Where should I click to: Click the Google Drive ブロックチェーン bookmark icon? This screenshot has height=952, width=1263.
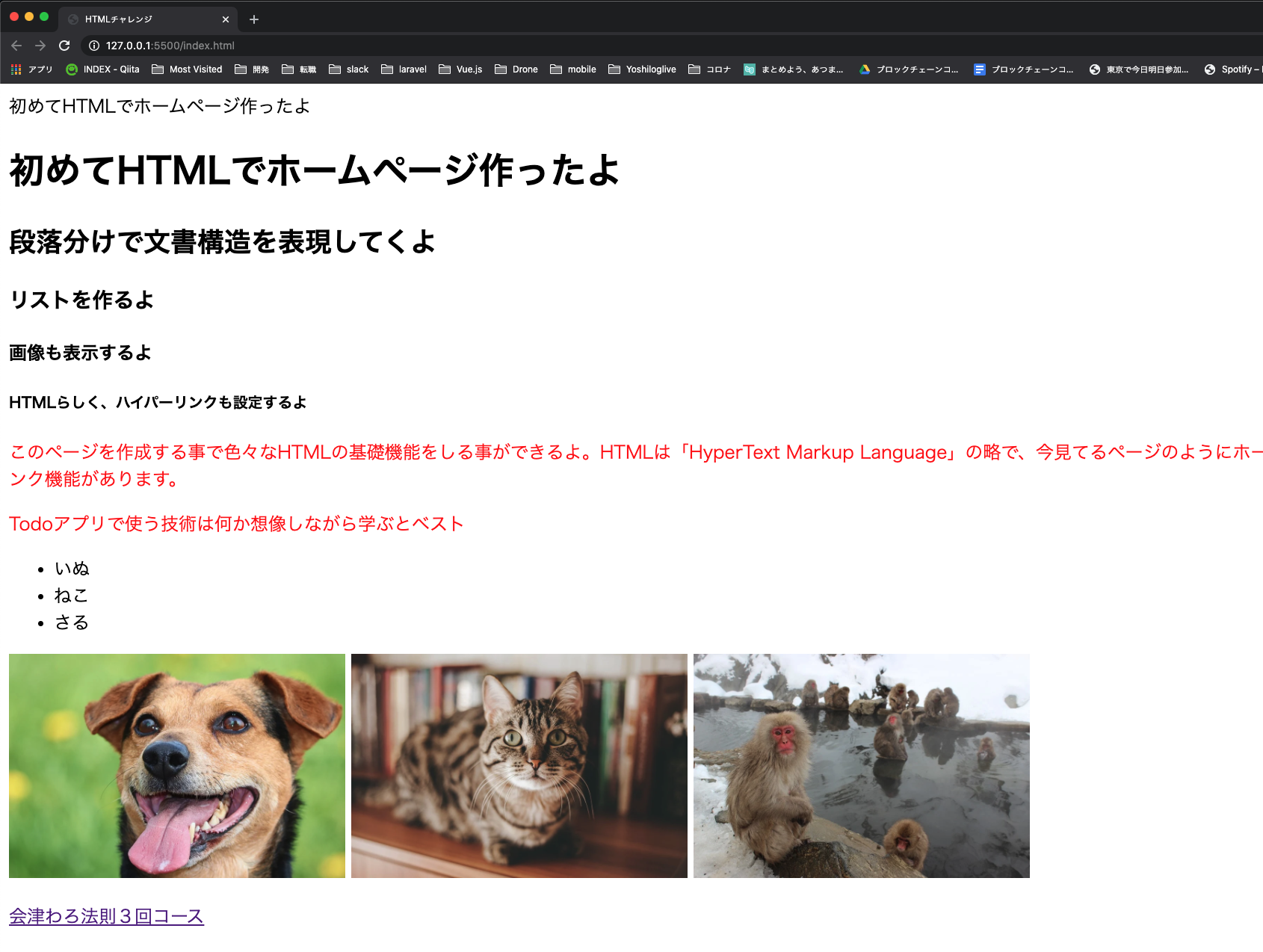[x=864, y=69]
